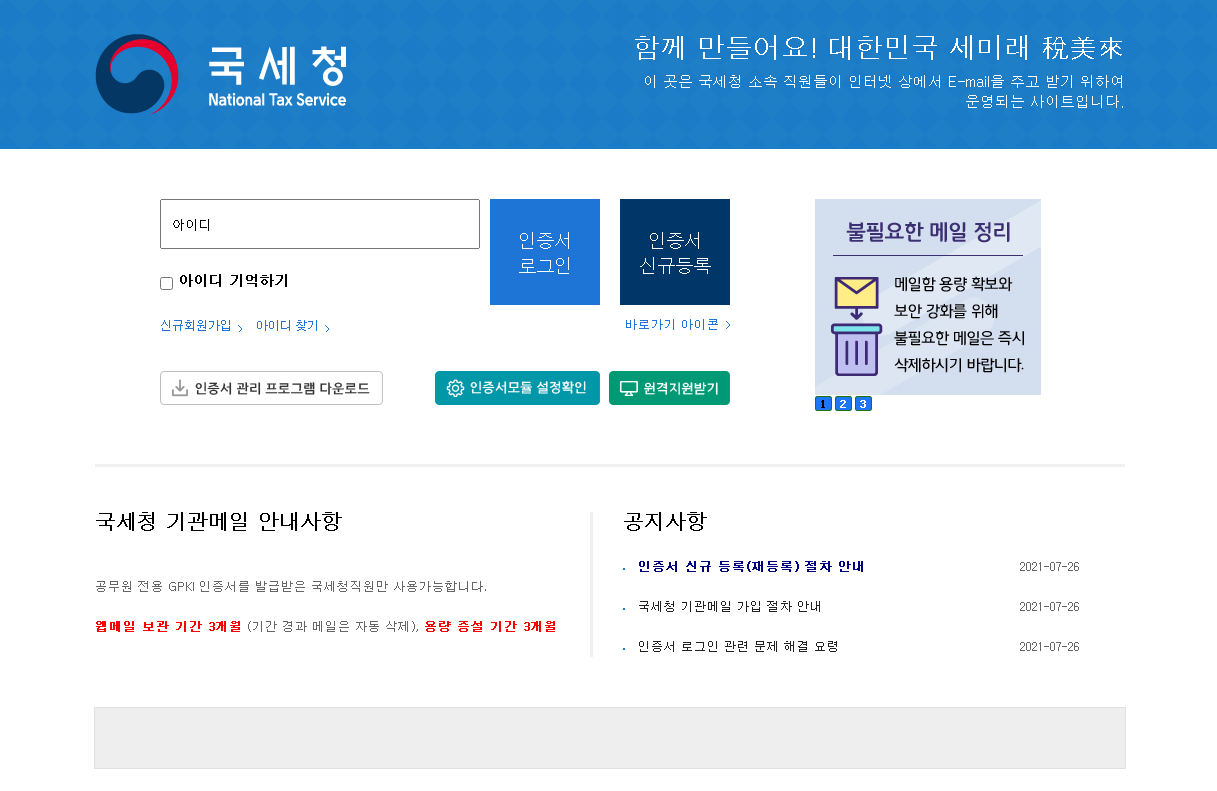Click the mail envelope icon in the banner
The width and height of the screenshot is (1217, 791).
856,292
